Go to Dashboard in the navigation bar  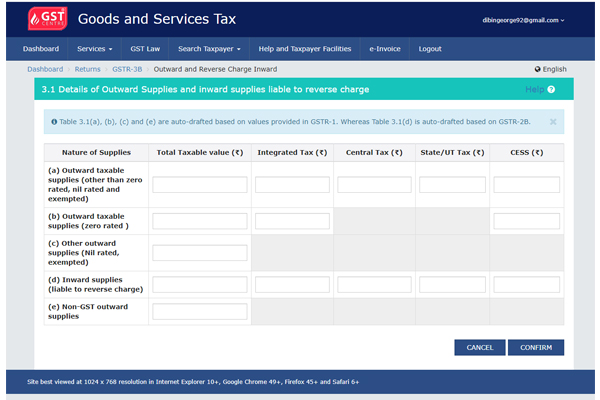click(41, 49)
